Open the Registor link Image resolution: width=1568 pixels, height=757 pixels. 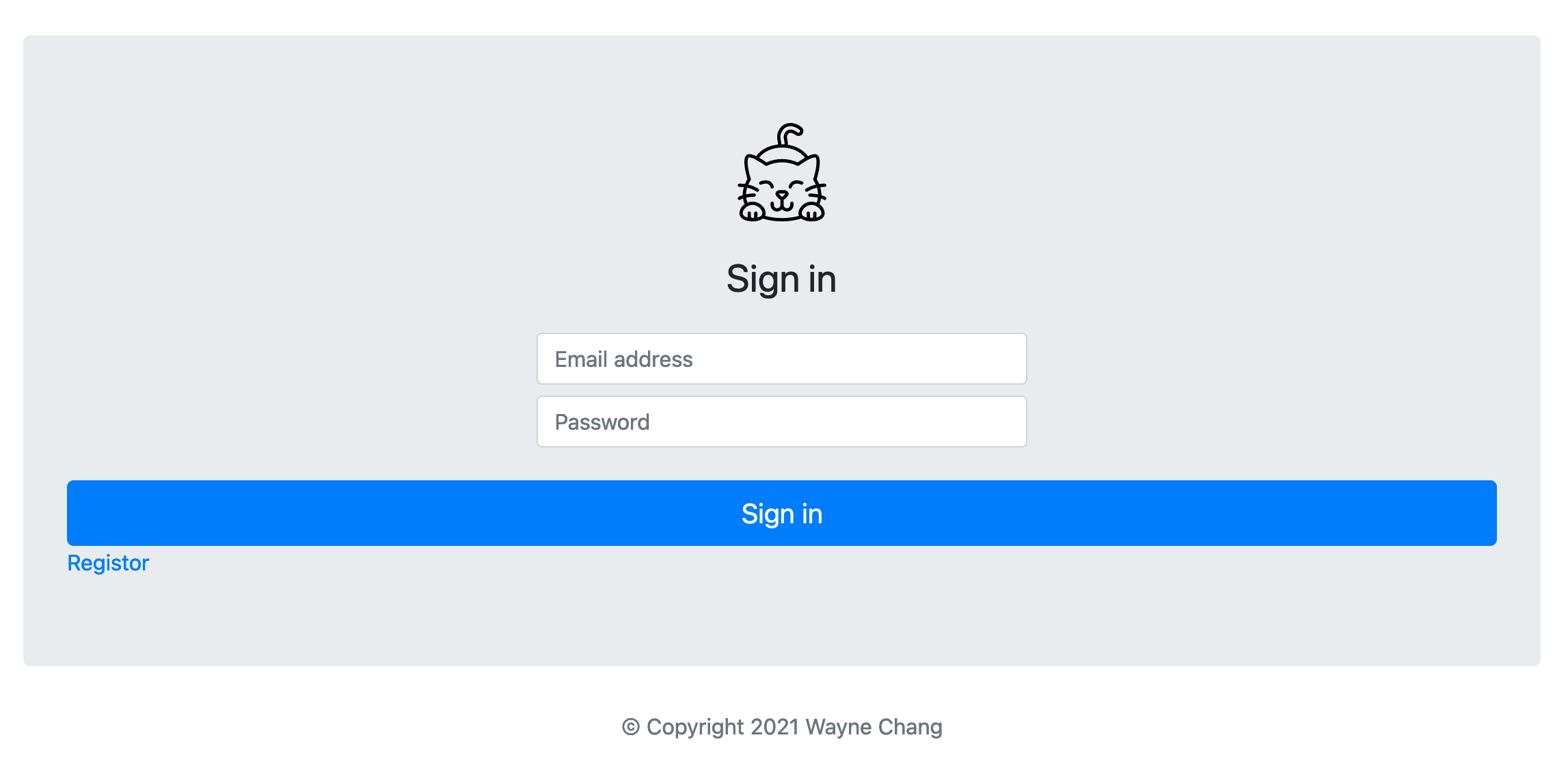pyautogui.click(x=108, y=563)
